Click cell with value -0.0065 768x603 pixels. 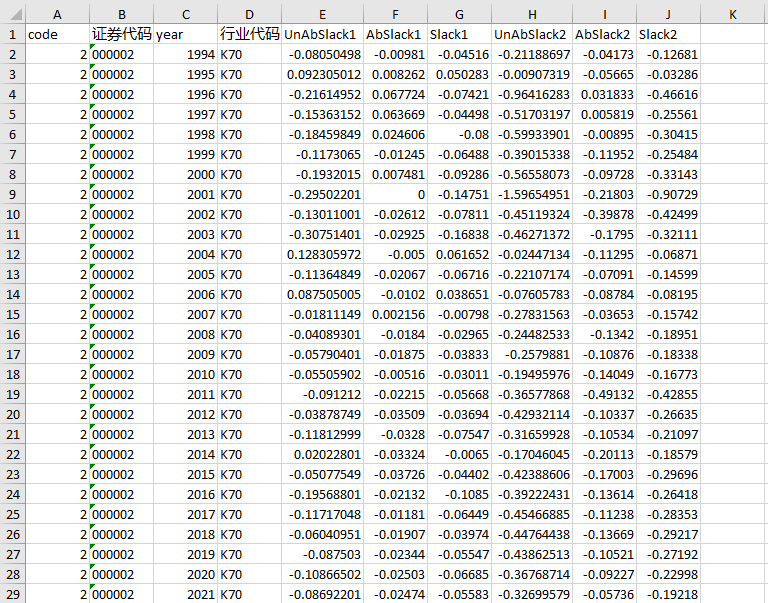(x=459, y=455)
